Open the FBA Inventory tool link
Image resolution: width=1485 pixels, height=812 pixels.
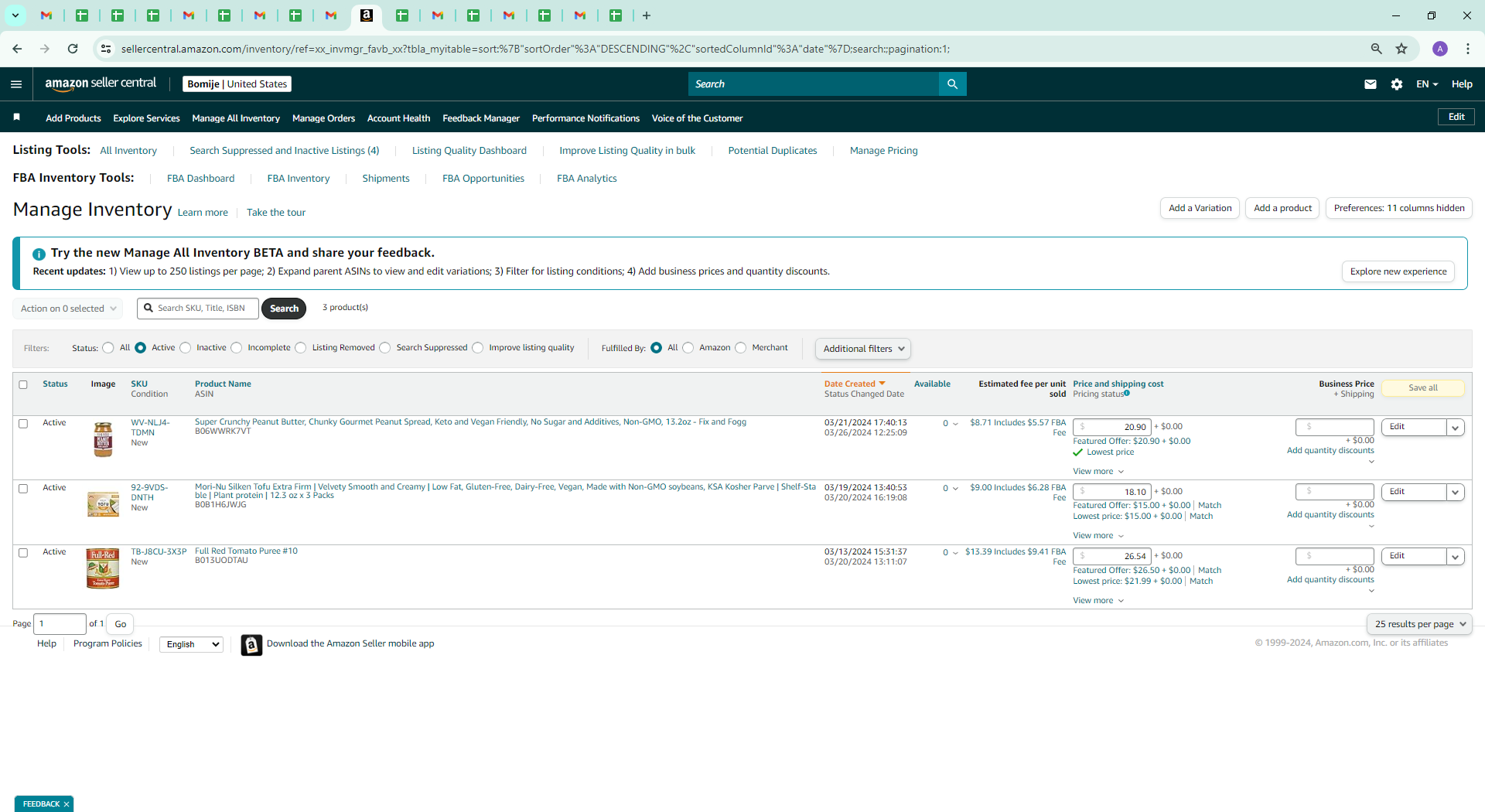pos(299,179)
